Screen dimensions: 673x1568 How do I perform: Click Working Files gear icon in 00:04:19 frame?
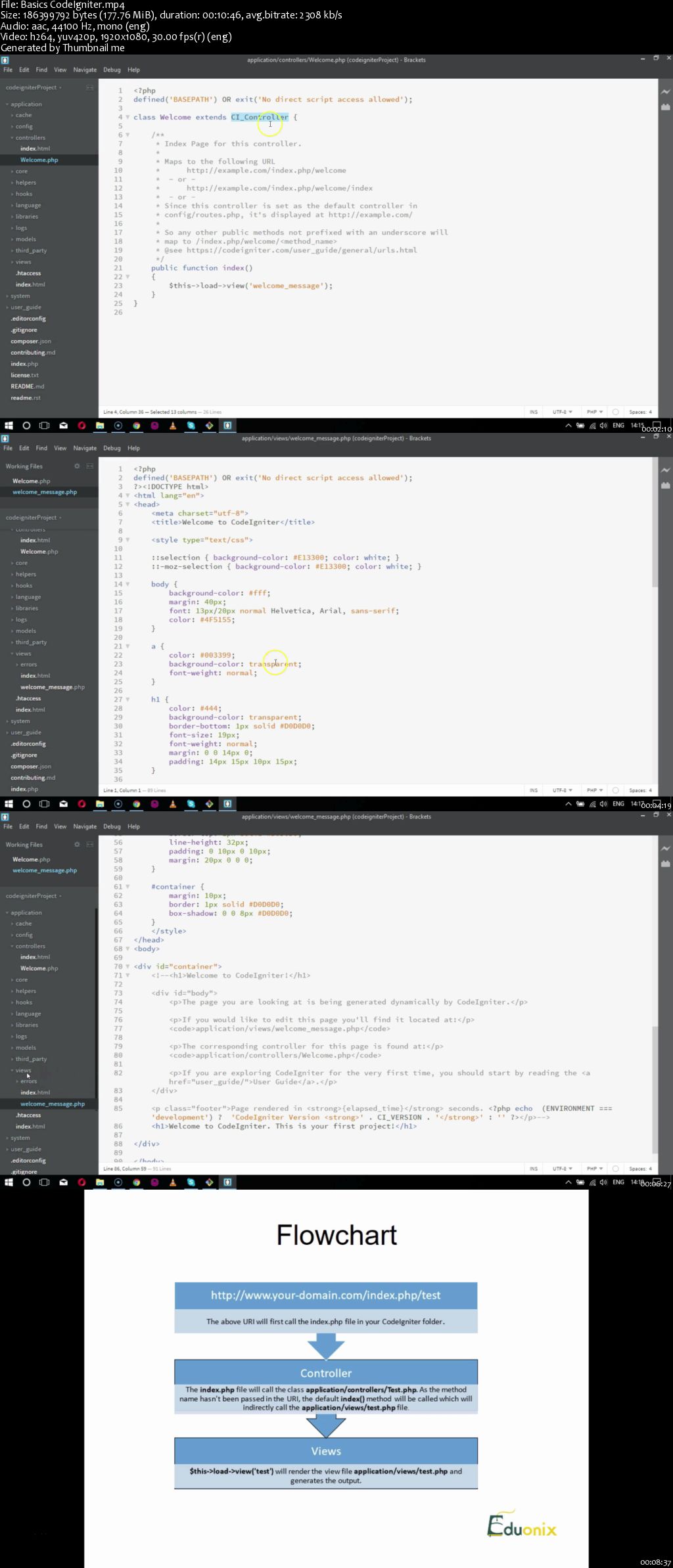[x=77, y=466]
